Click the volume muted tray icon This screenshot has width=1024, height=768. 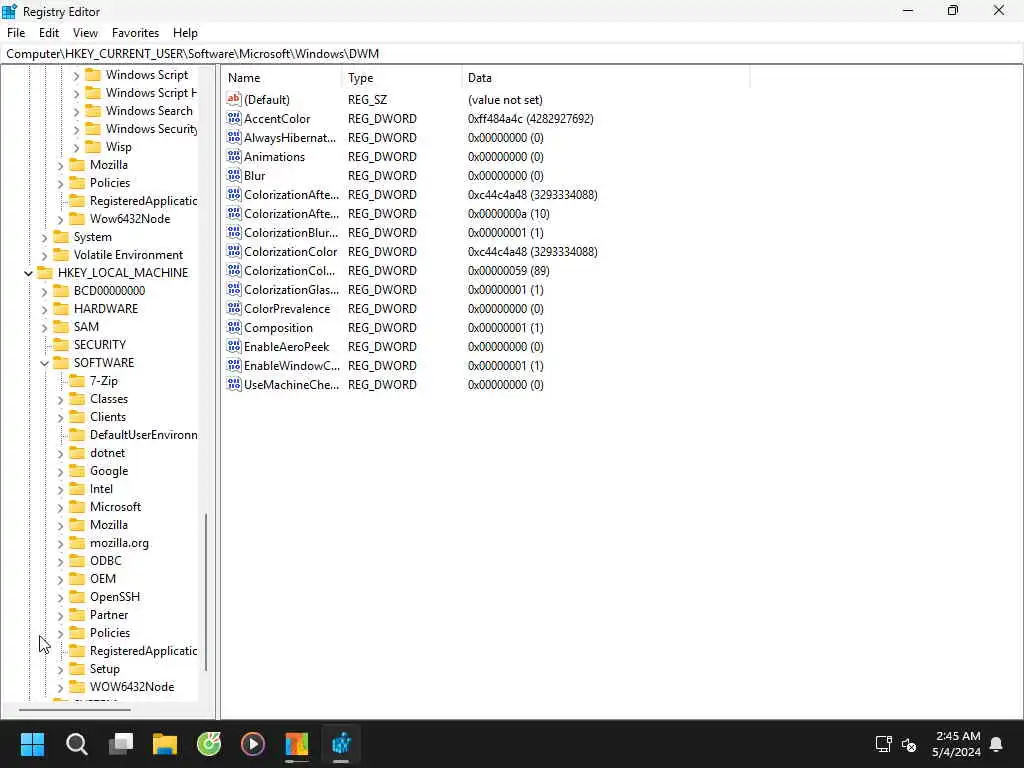tap(908, 744)
